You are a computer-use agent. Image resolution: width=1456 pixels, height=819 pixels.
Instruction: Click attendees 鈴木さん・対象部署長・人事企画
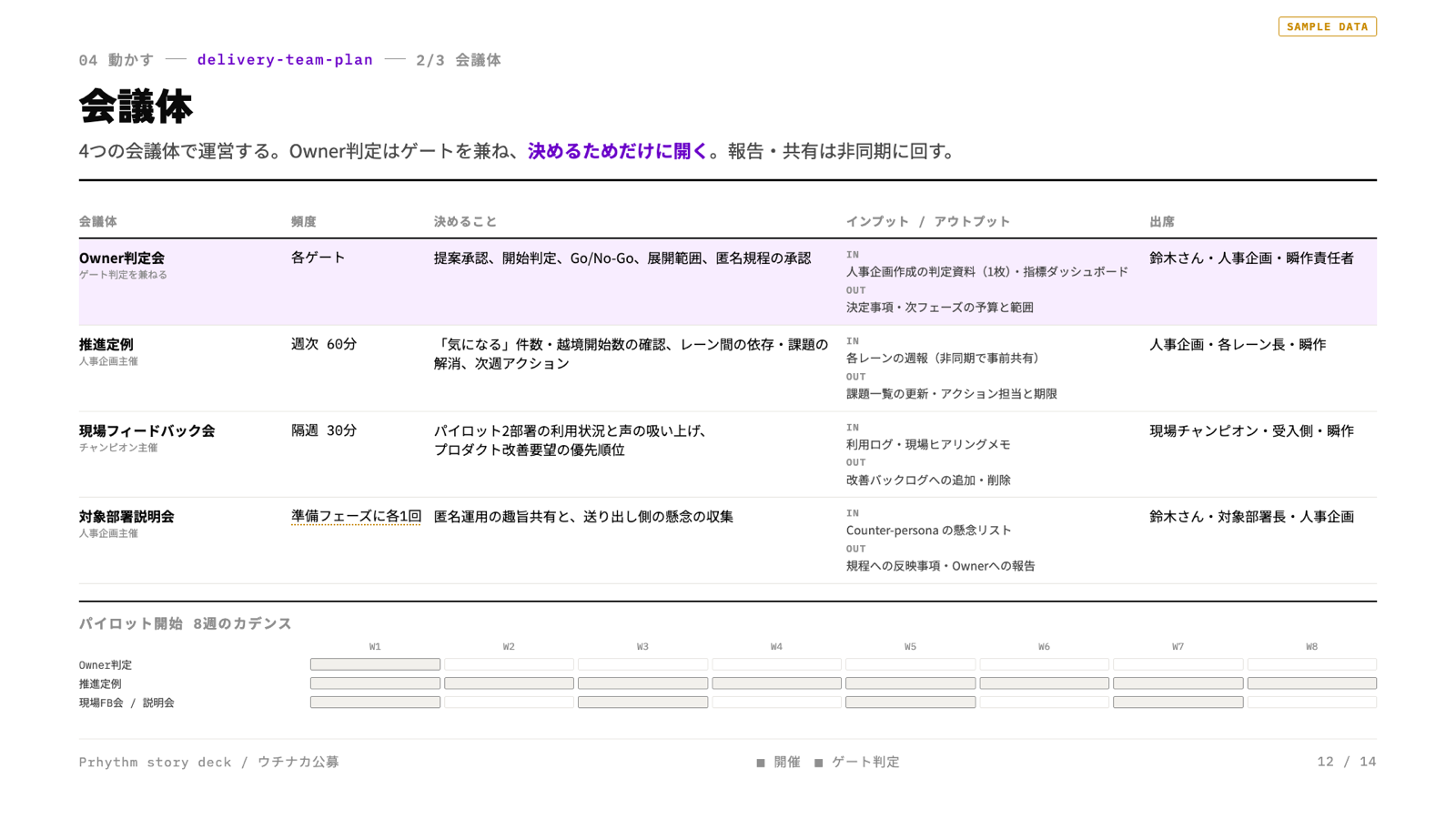tap(1251, 517)
